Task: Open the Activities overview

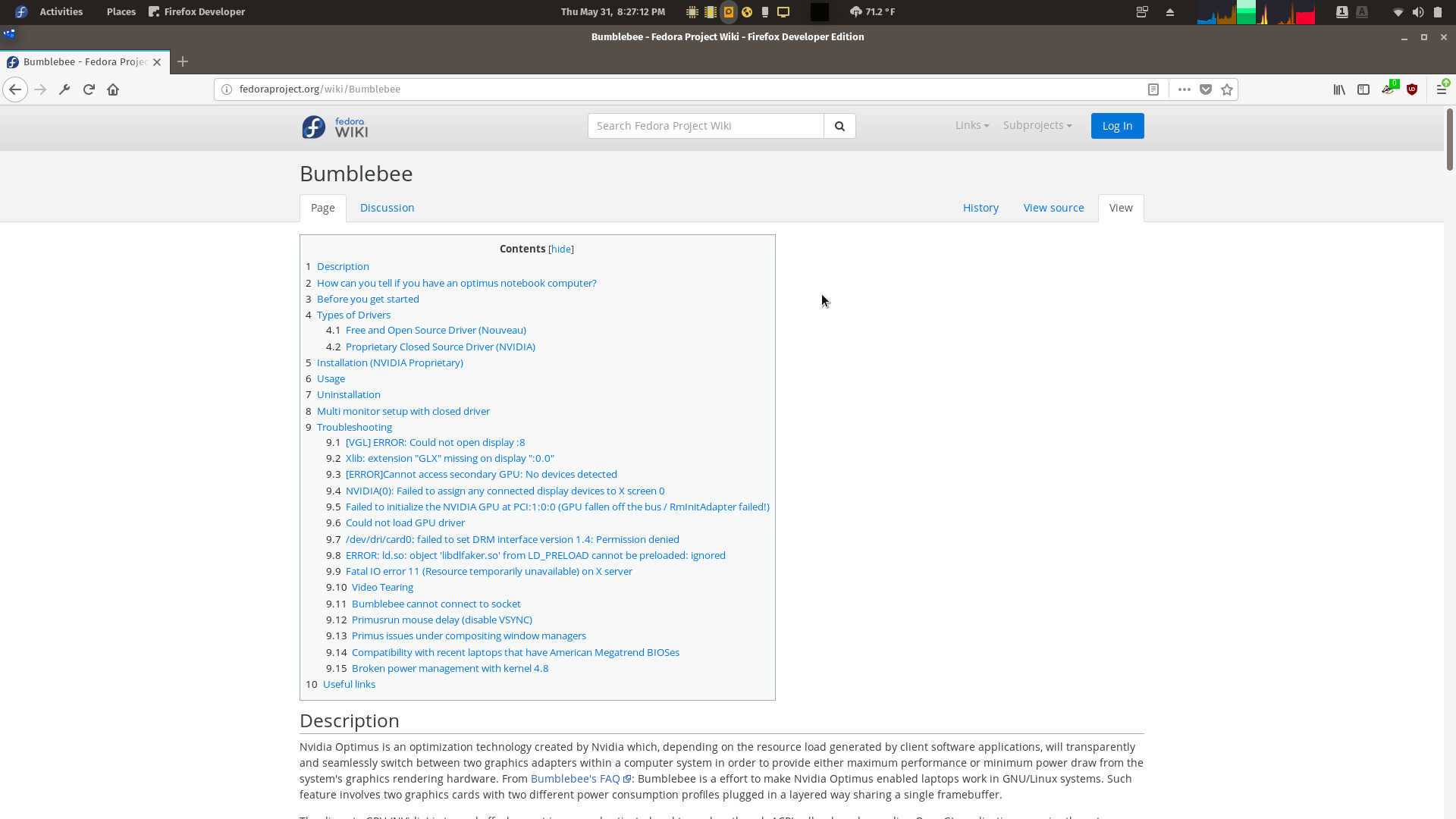Action: pyautogui.click(x=61, y=11)
